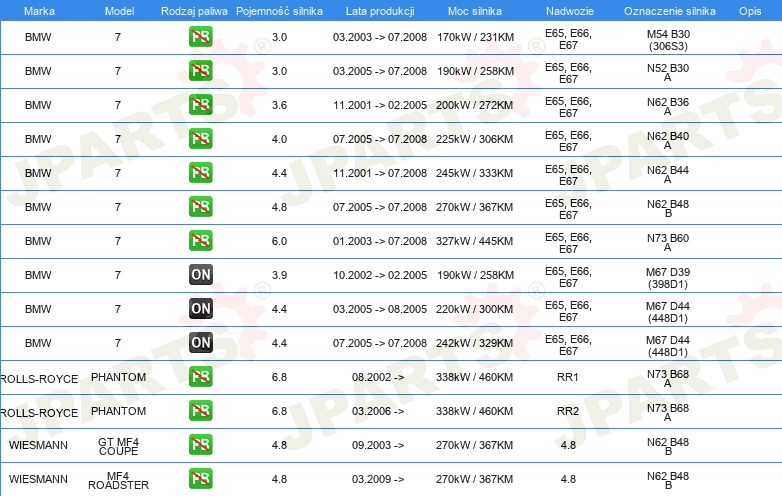The width and height of the screenshot is (782, 496).
Task: Click the petrol icon for BMW 7 3.0 170kW
Action: [x=200, y=37]
